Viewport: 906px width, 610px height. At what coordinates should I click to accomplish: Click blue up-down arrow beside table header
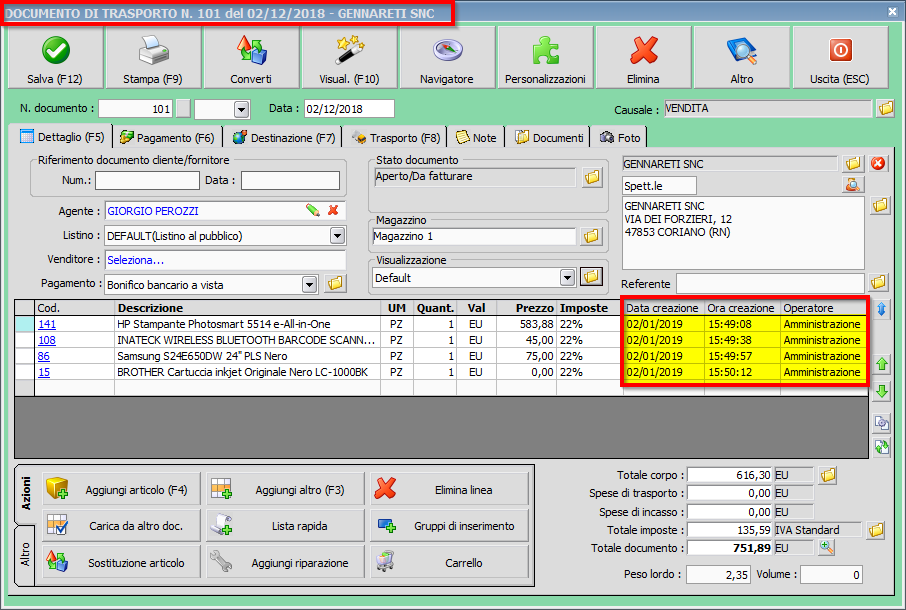click(881, 309)
